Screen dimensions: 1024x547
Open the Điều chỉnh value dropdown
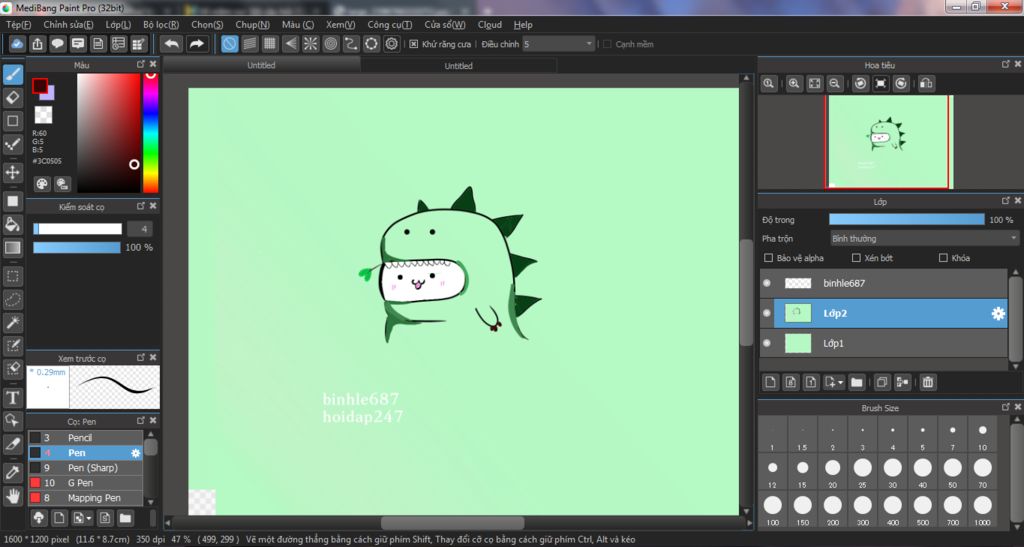(x=558, y=44)
